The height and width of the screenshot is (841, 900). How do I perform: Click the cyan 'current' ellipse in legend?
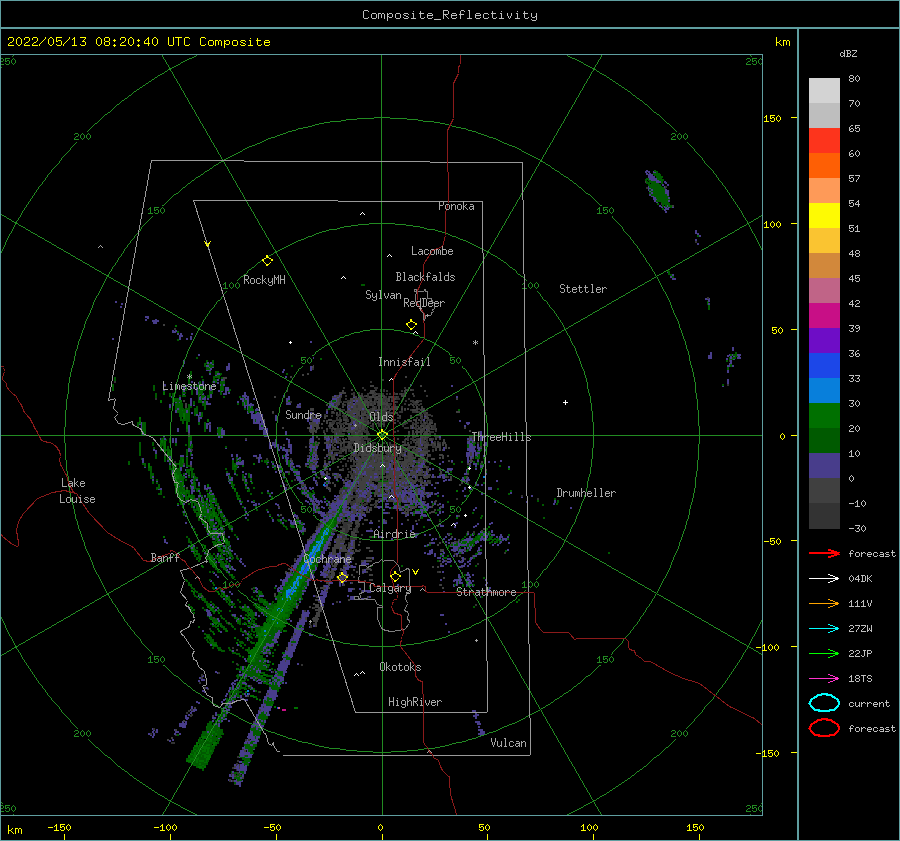point(824,703)
